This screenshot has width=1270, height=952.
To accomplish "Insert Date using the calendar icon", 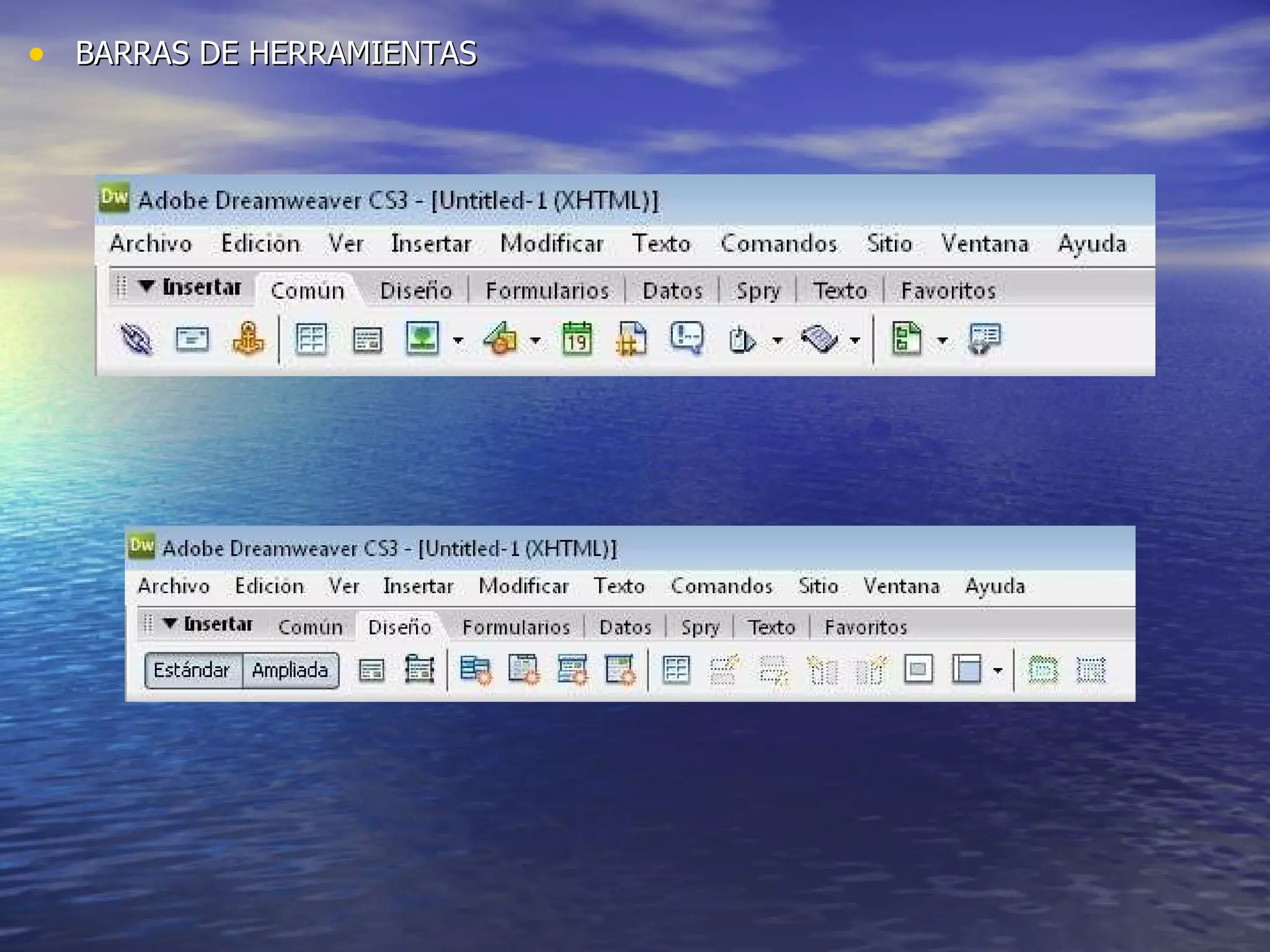I will point(577,340).
